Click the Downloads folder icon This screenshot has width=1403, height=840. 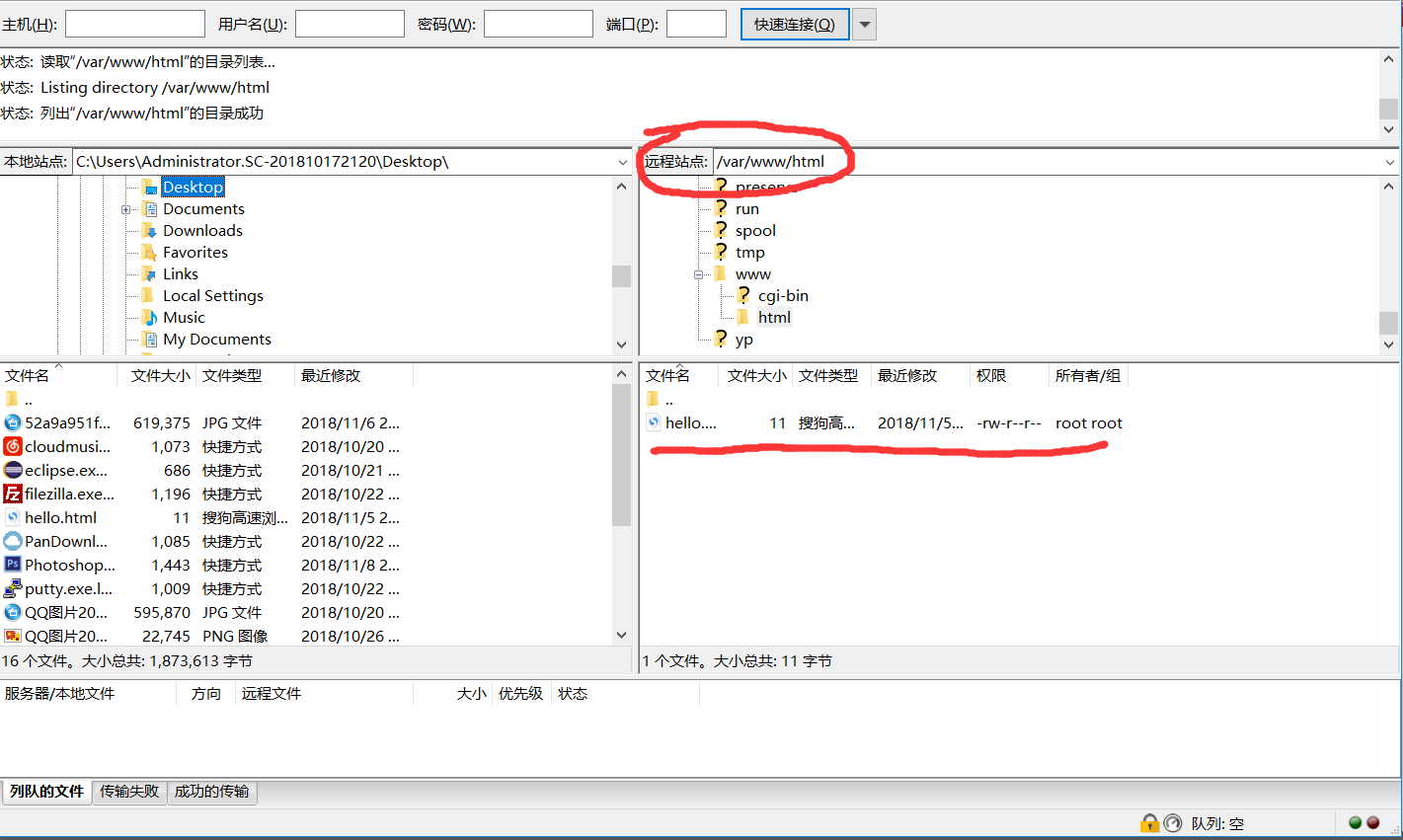(150, 230)
